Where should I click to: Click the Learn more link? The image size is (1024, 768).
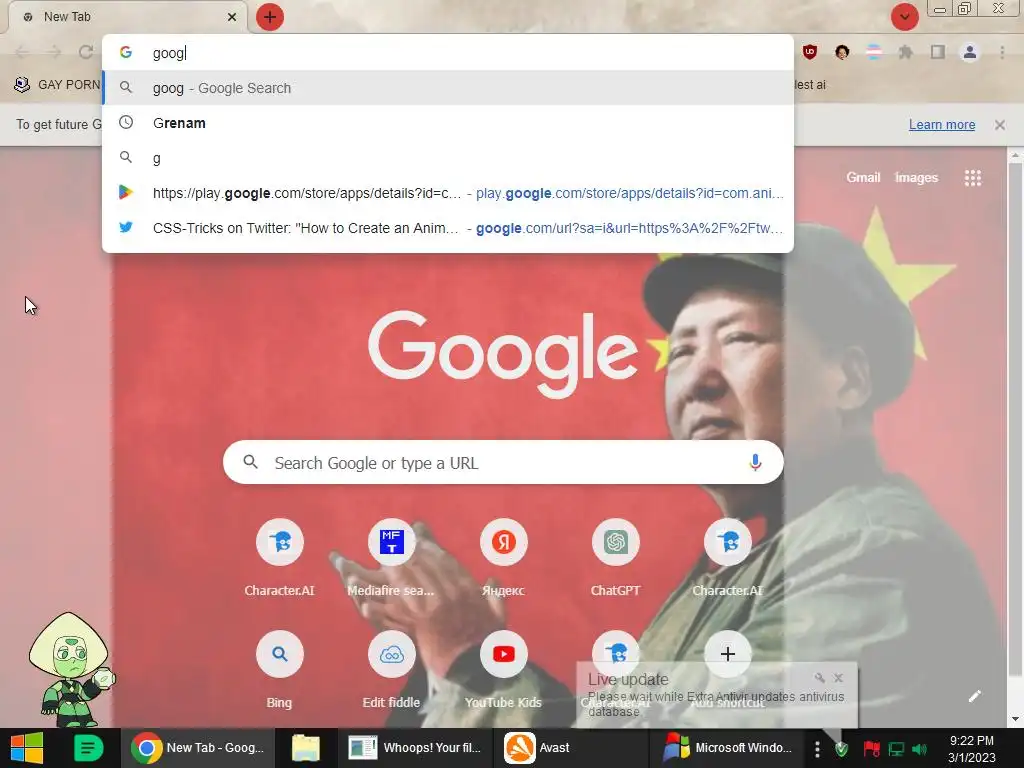(942, 125)
